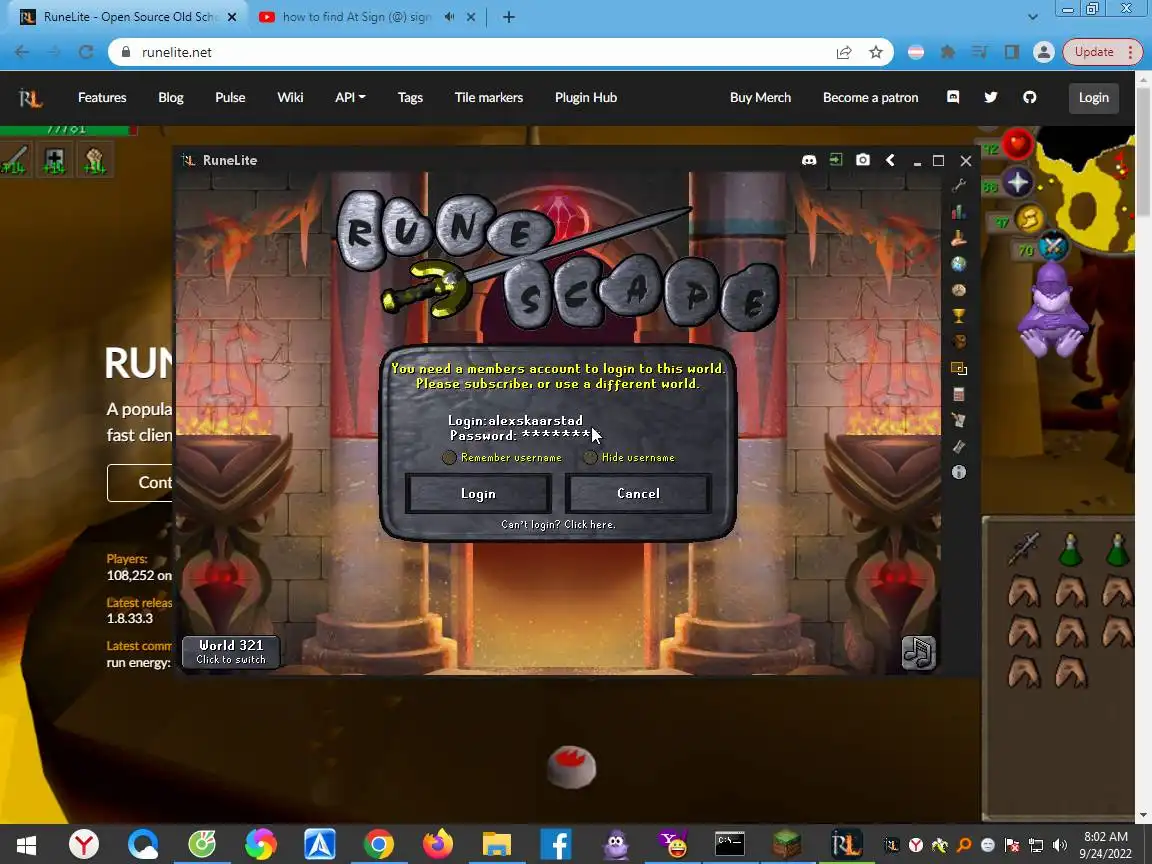Toggle Hide username option

pos(630,457)
